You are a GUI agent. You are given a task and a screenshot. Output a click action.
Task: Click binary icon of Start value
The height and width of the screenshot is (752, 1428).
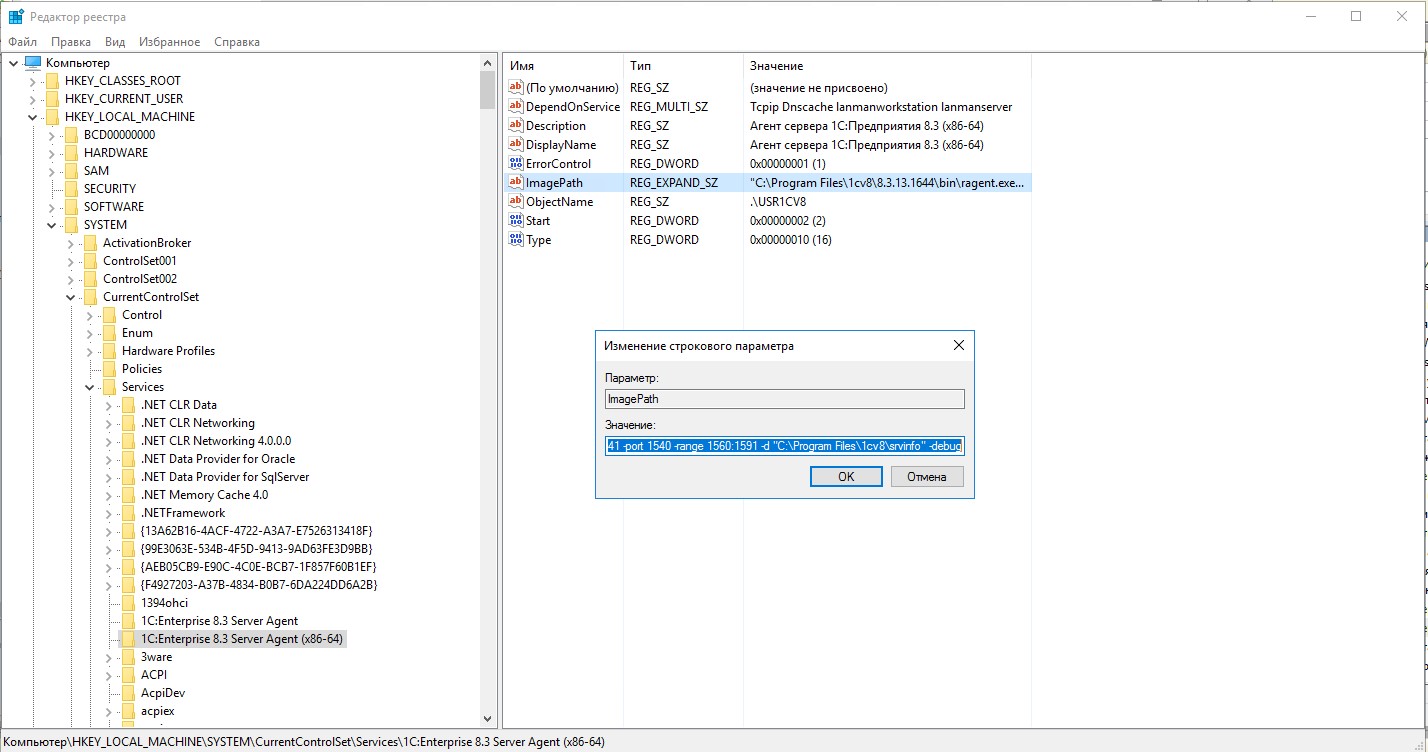click(516, 220)
